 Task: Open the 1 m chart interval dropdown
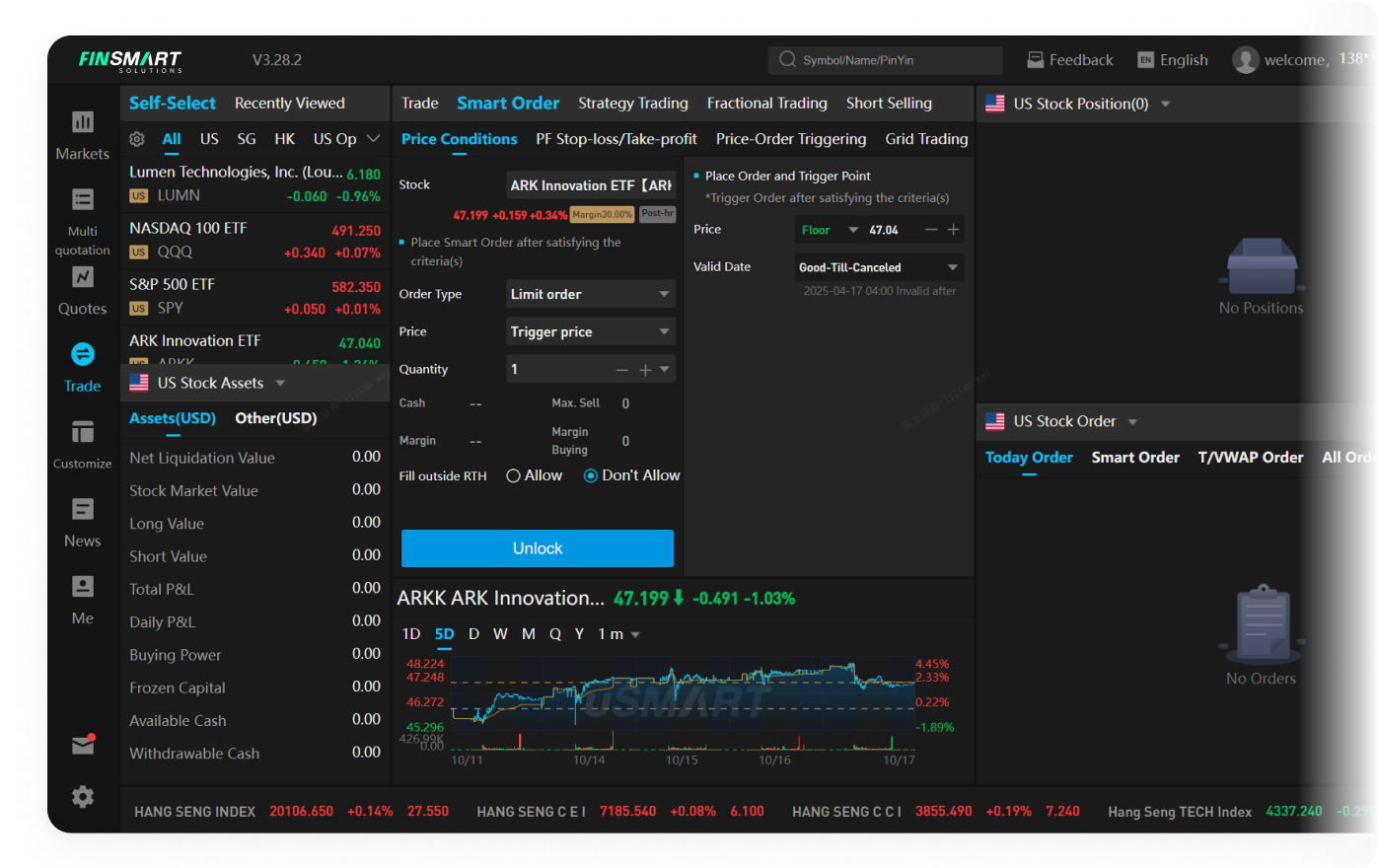click(619, 634)
